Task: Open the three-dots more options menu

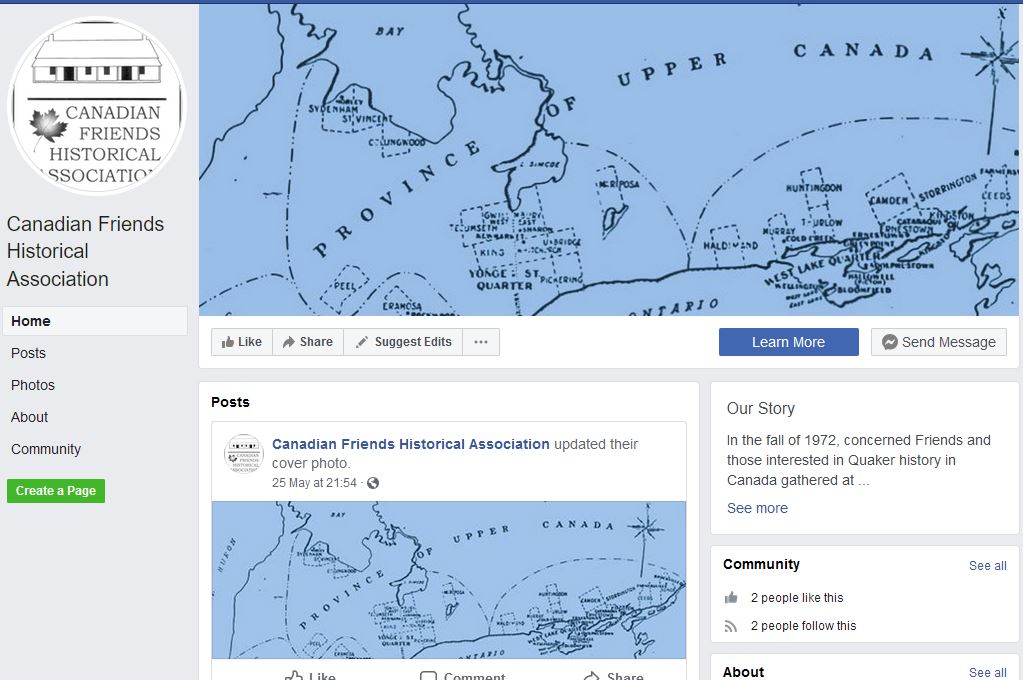Action: (x=481, y=342)
